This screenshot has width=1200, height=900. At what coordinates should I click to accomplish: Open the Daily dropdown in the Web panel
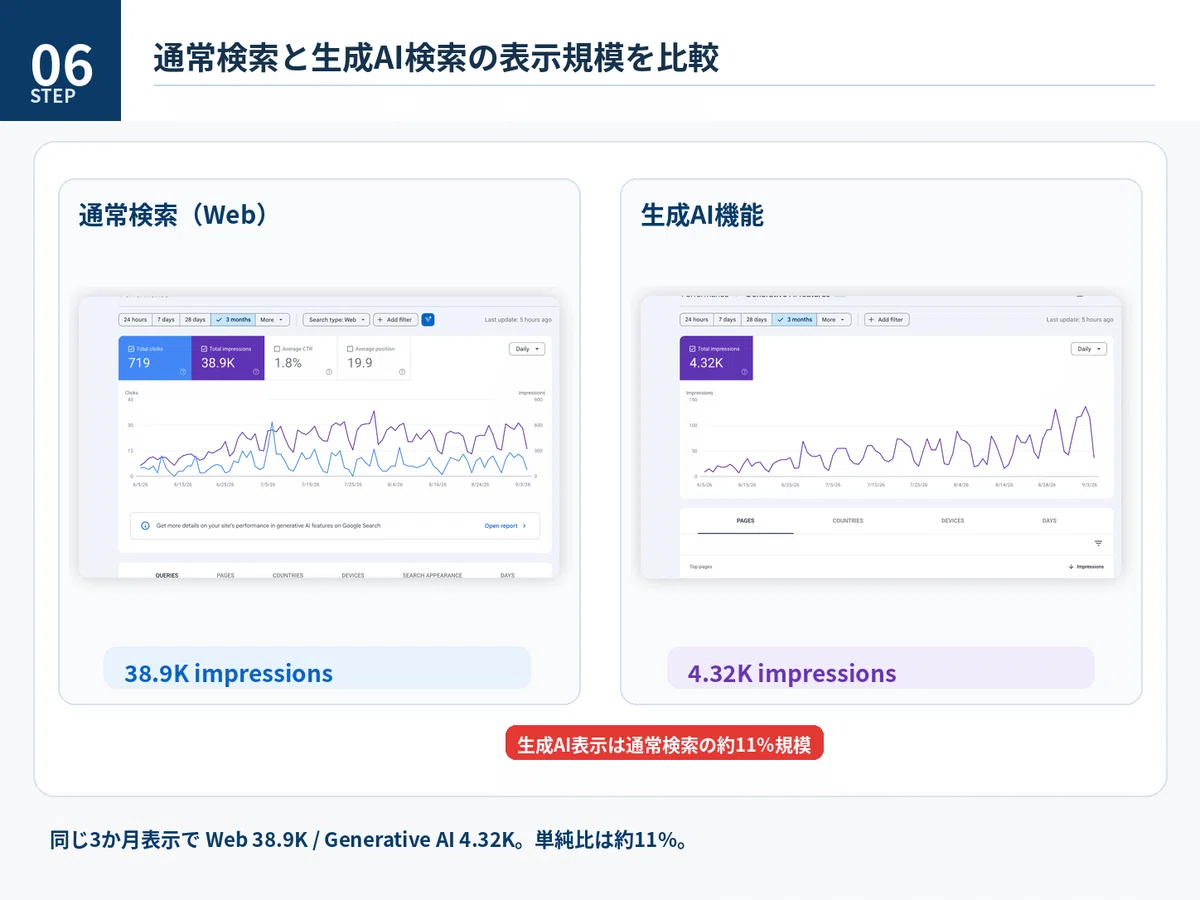pyautogui.click(x=527, y=349)
